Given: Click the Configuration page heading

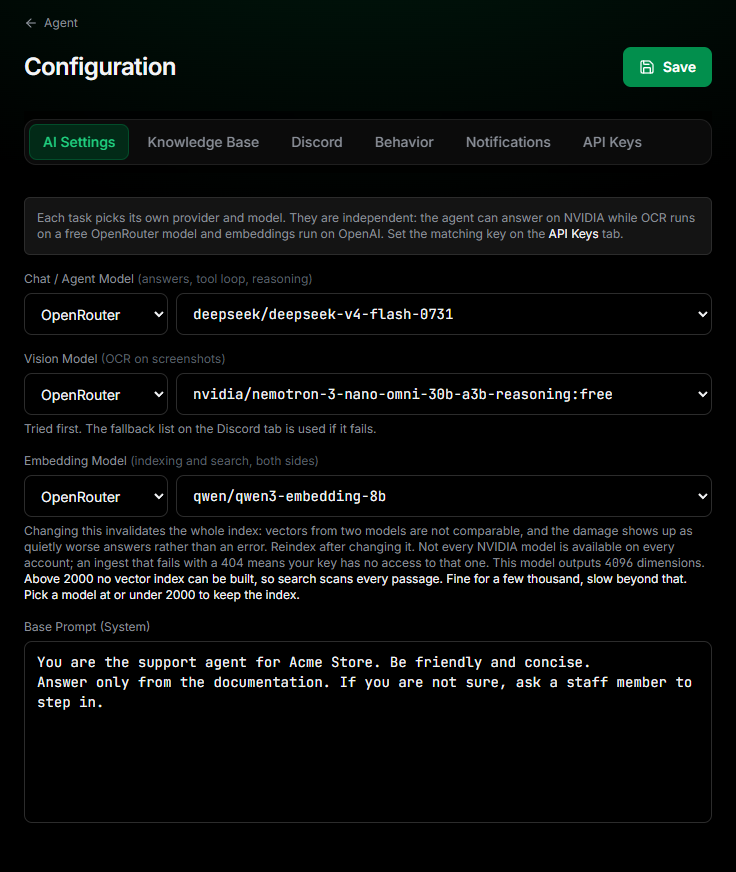Looking at the screenshot, I should click(x=100, y=67).
